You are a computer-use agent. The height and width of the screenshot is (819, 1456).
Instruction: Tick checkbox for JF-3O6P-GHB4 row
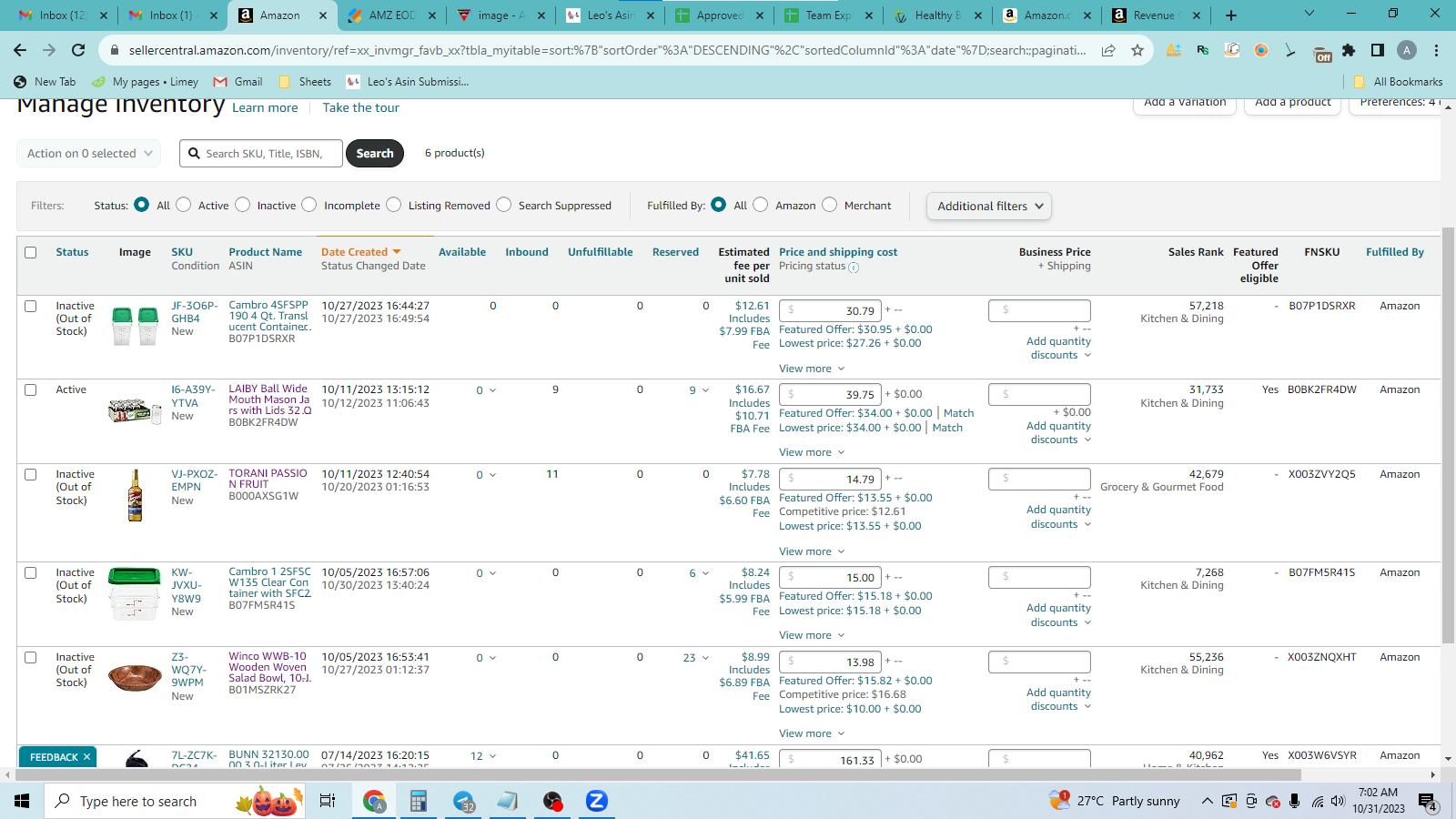[31, 306]
